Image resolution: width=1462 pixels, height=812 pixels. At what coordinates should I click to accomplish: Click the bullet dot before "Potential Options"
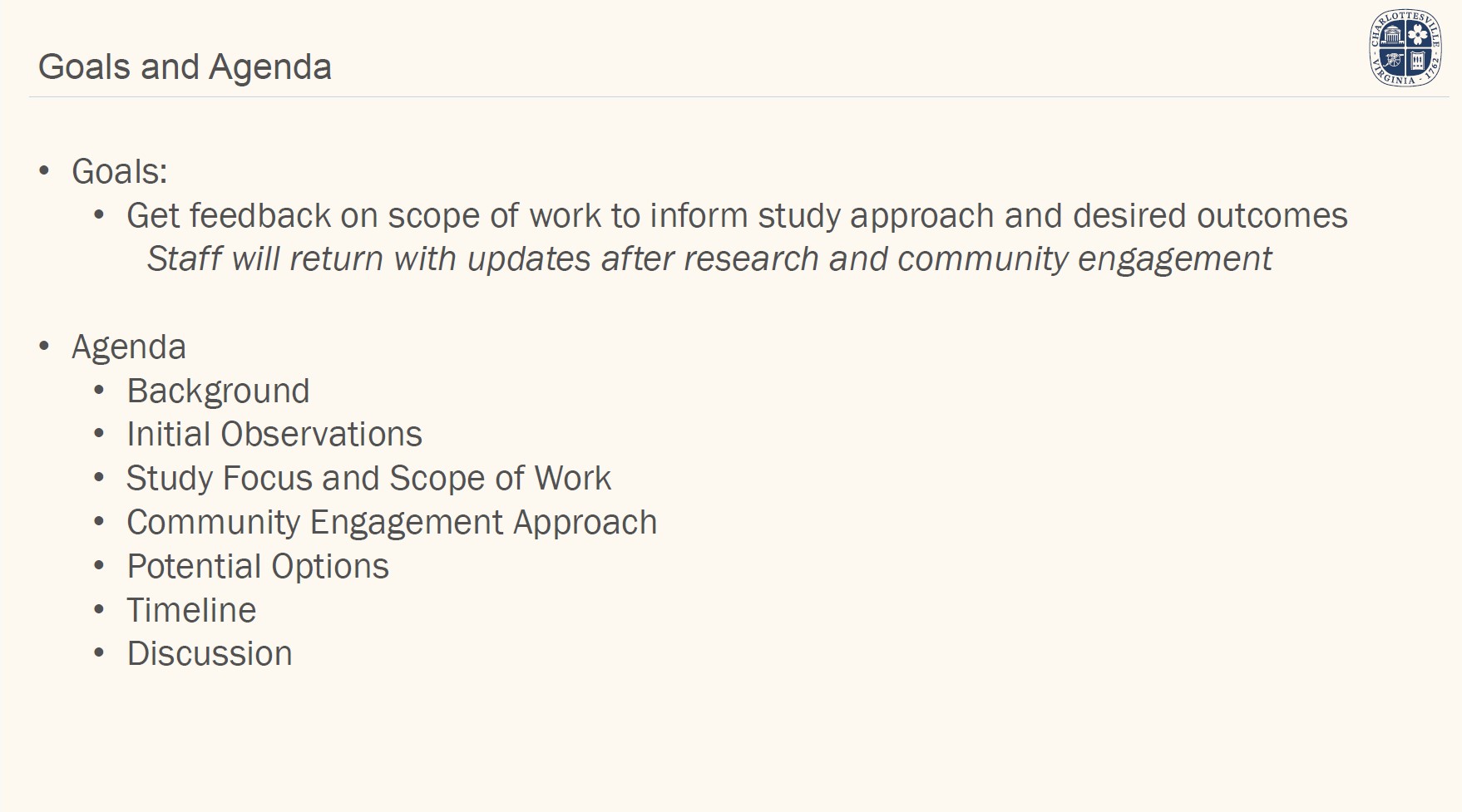(100, 566)
